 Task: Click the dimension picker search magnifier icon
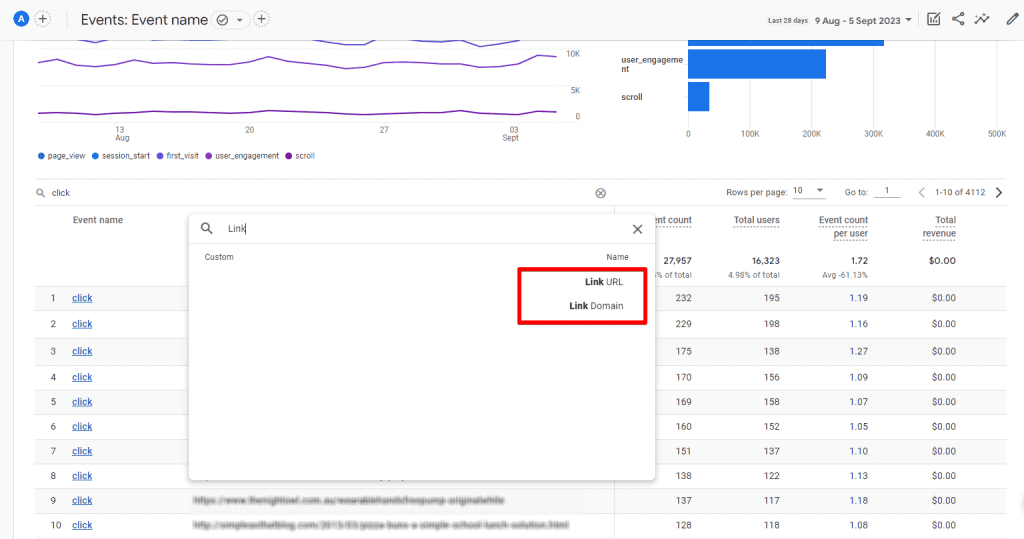(x=206, y=228)
